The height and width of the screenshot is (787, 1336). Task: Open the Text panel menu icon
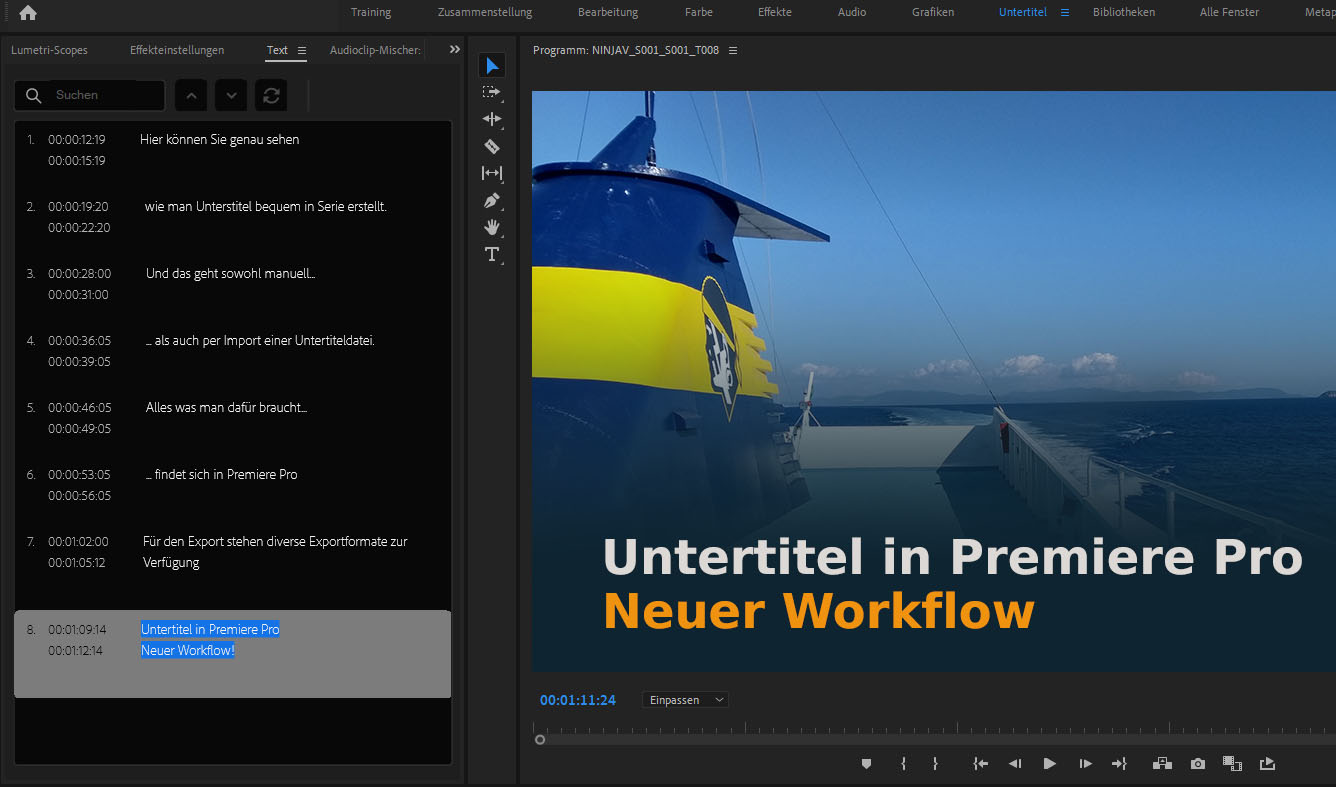(x=302, y=50)
